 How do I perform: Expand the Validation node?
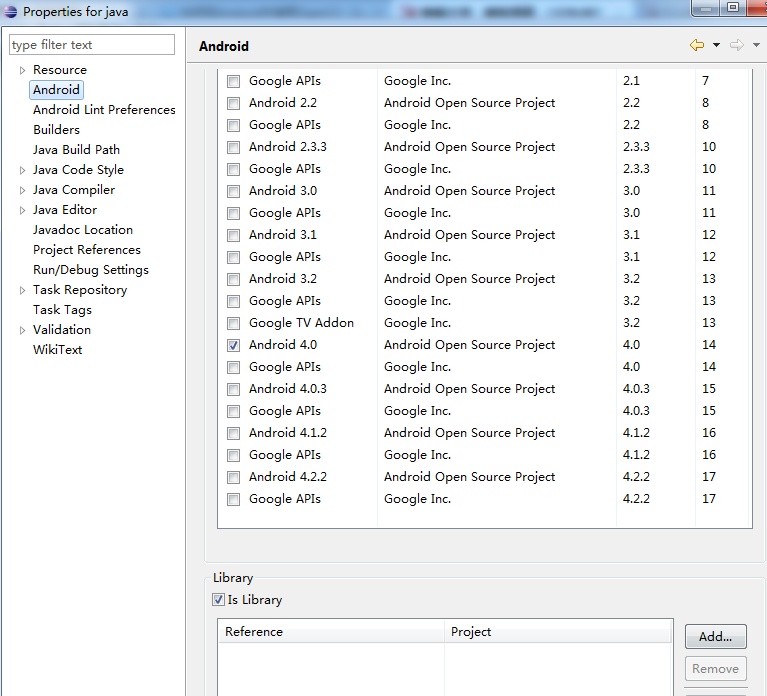pyautogui.click(x=22, y=331)
